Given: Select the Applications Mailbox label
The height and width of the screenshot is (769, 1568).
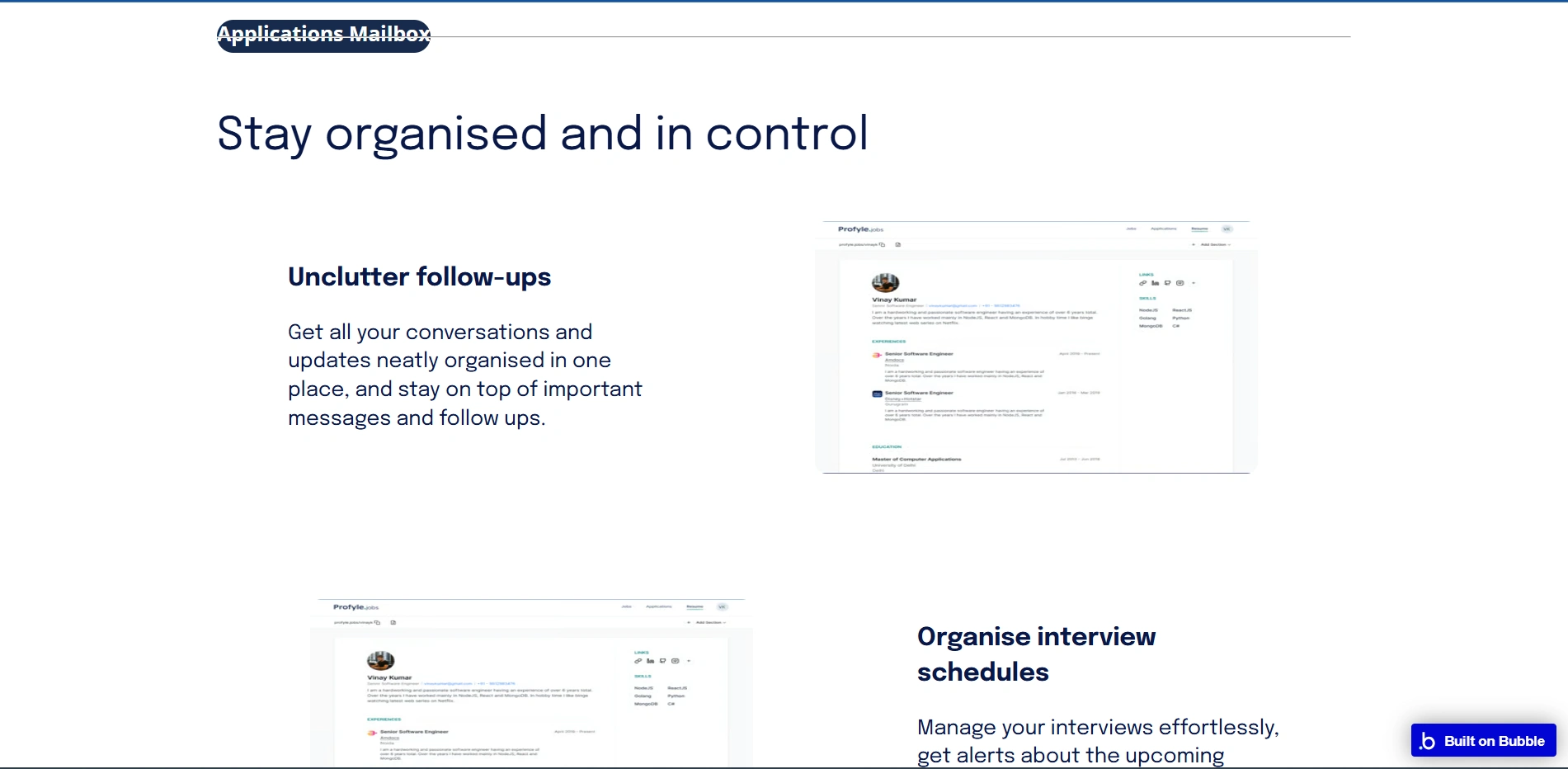Looking at the screenshot, I should [x=323, y=35].
